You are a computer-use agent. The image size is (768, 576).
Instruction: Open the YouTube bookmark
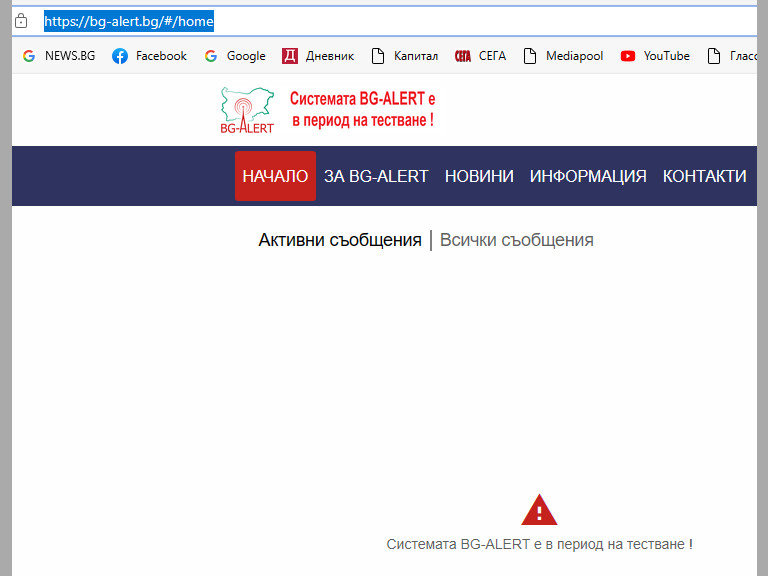click(x=655, y=56)
